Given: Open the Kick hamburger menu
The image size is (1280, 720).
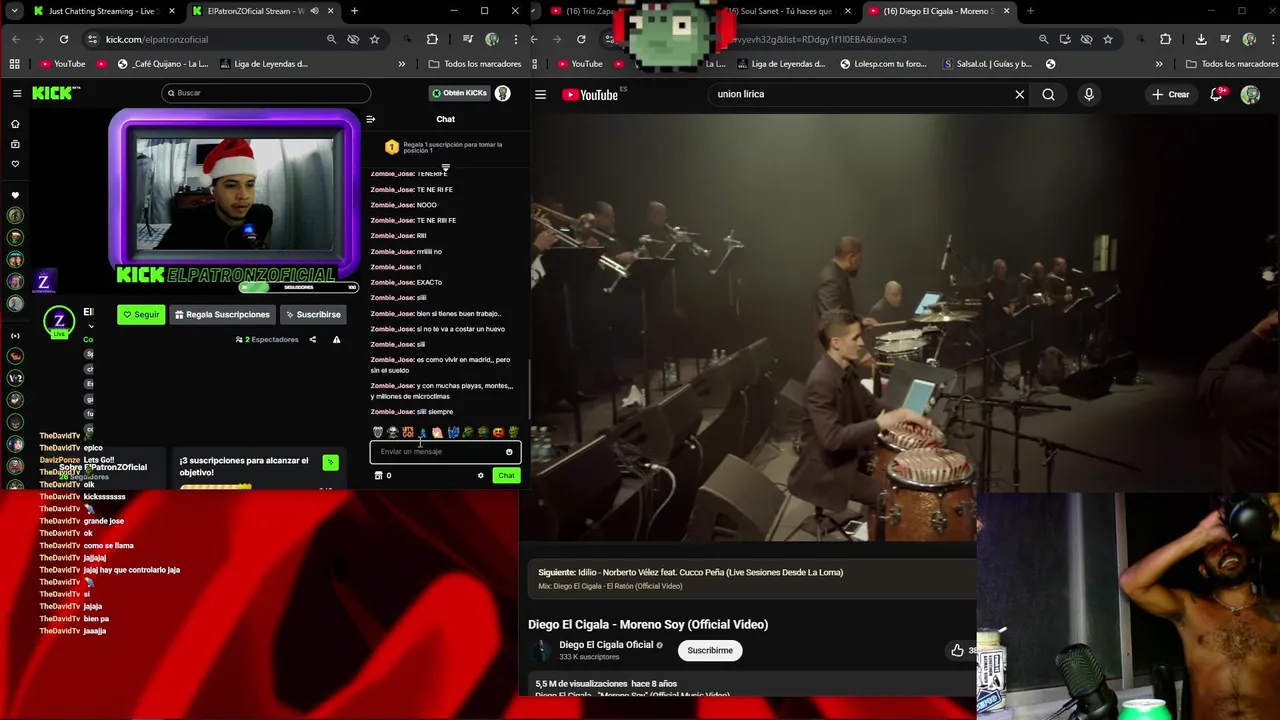Looking at the screenshot, I should tap(17, 93).
